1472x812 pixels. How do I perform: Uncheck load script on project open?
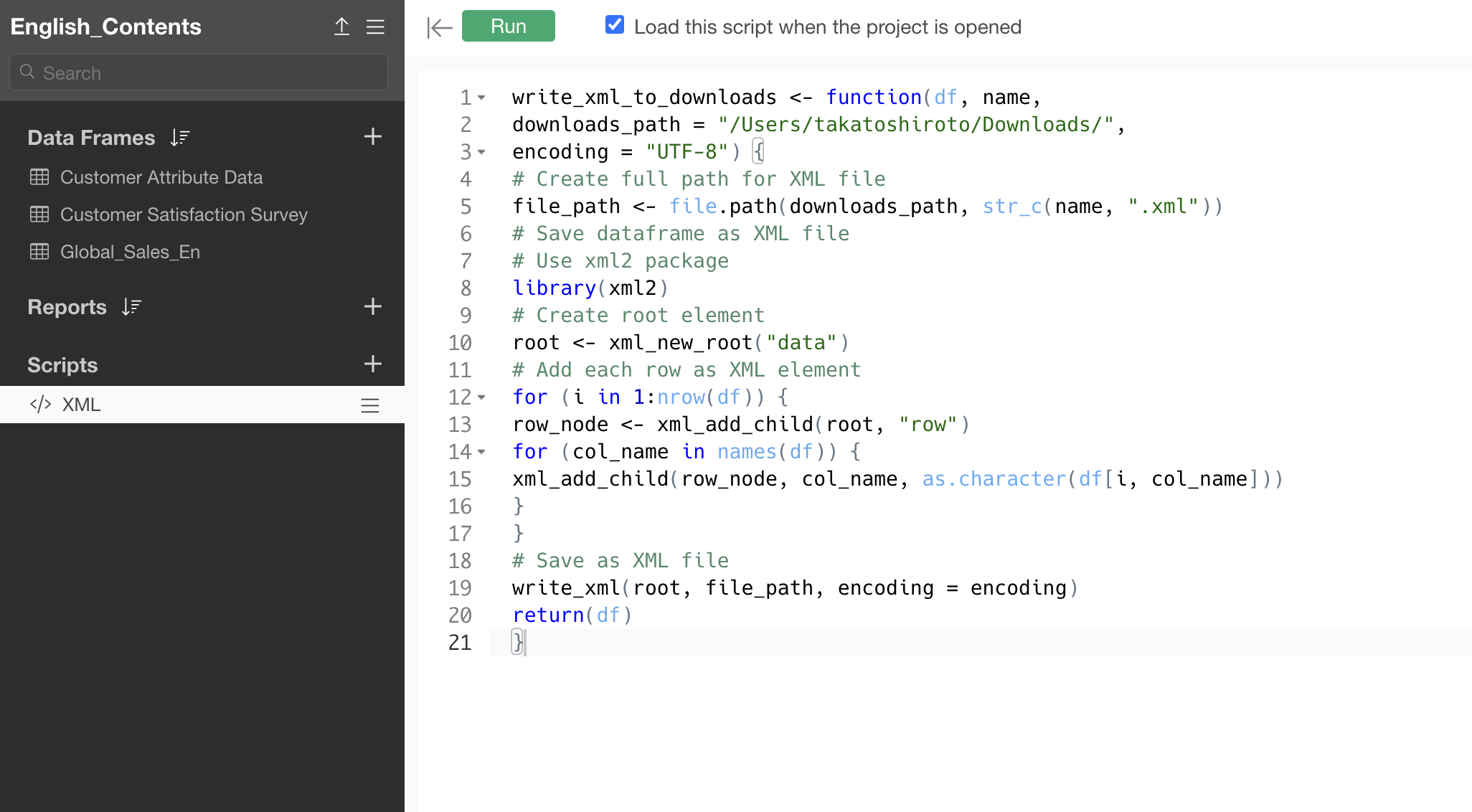(615, 25)
